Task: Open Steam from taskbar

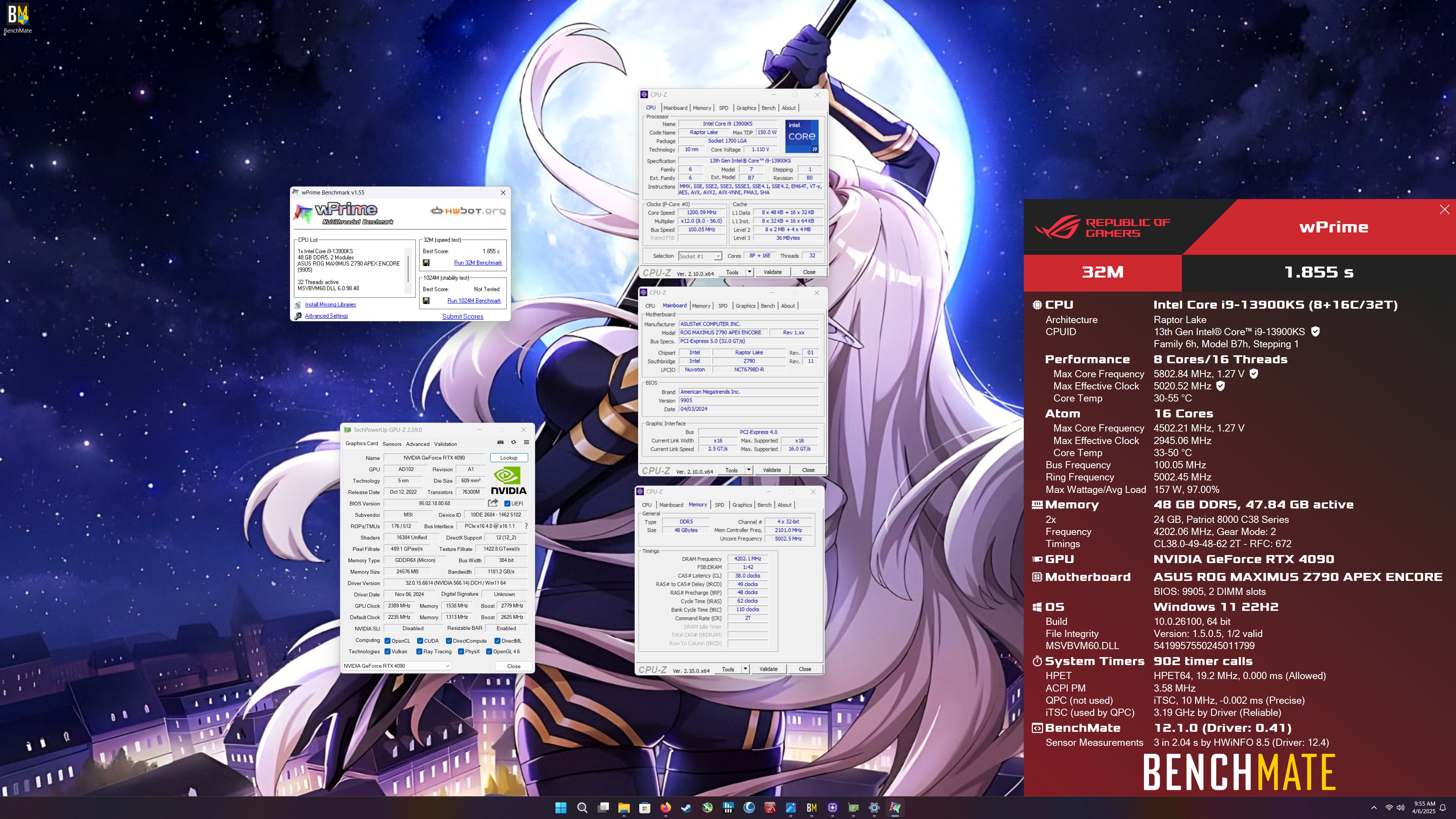Action: (686, 808)
